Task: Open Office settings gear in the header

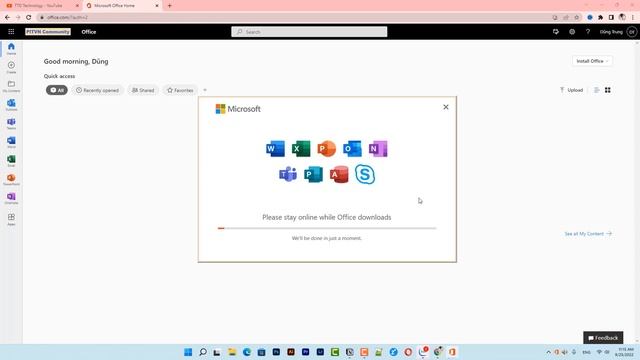Action: coord(572,31)
